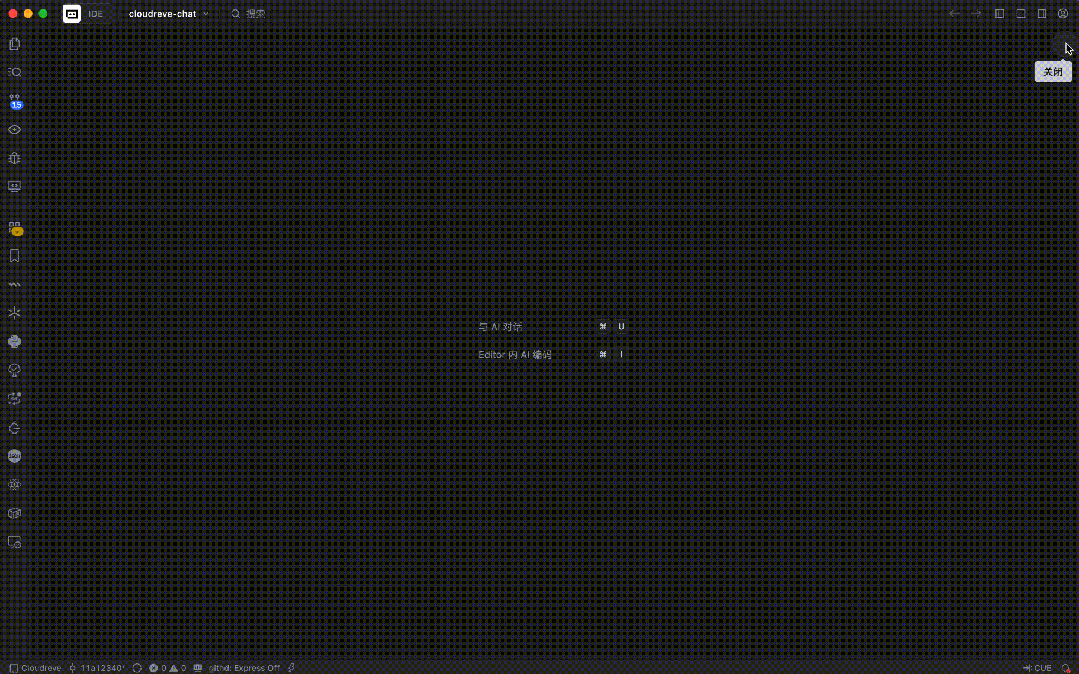Open the Explorer files icon in sidebar
1079x674 pixels.
pyautogui.click(x=14, y=44)
